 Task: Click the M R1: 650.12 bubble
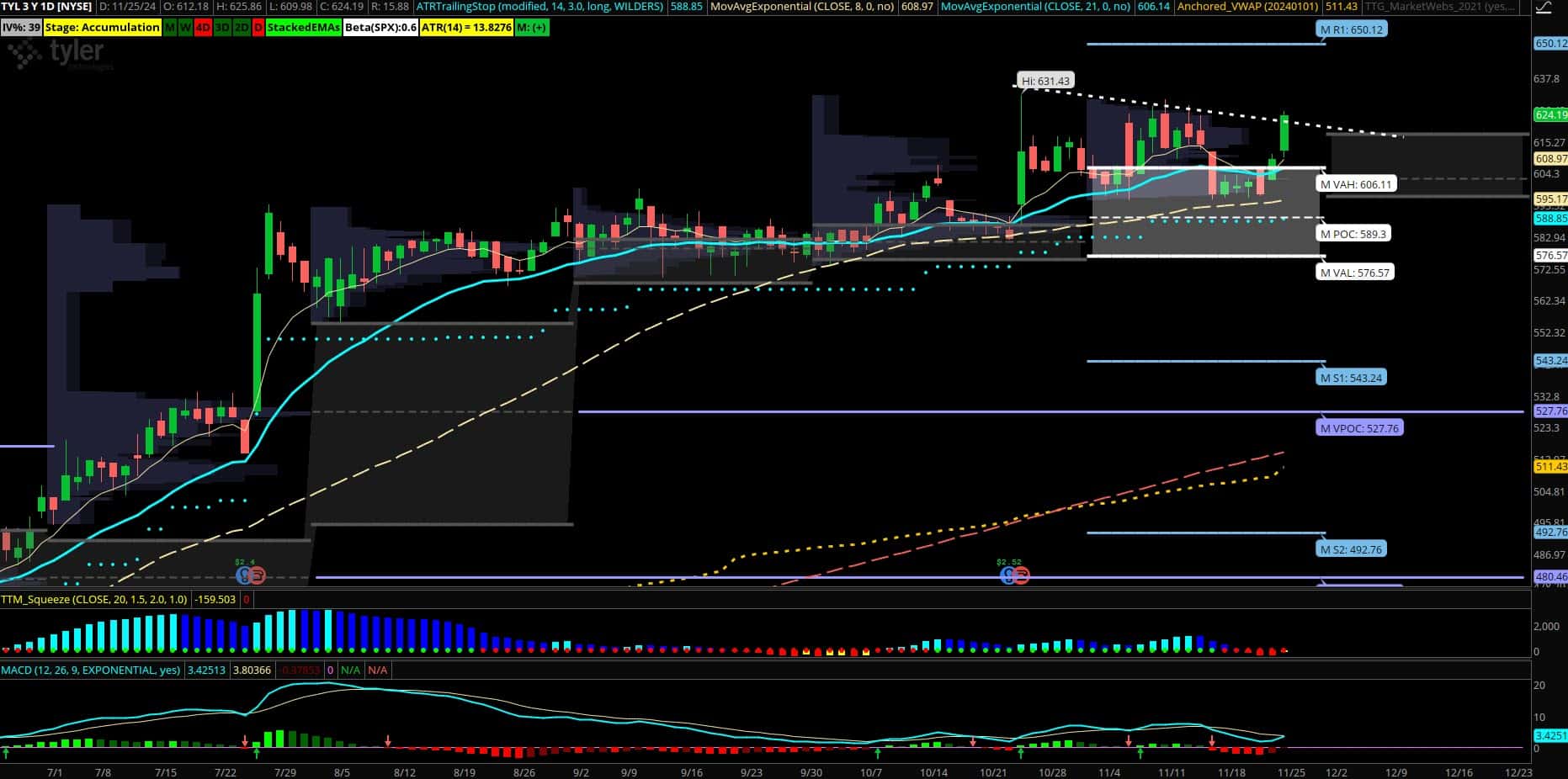1352,29
